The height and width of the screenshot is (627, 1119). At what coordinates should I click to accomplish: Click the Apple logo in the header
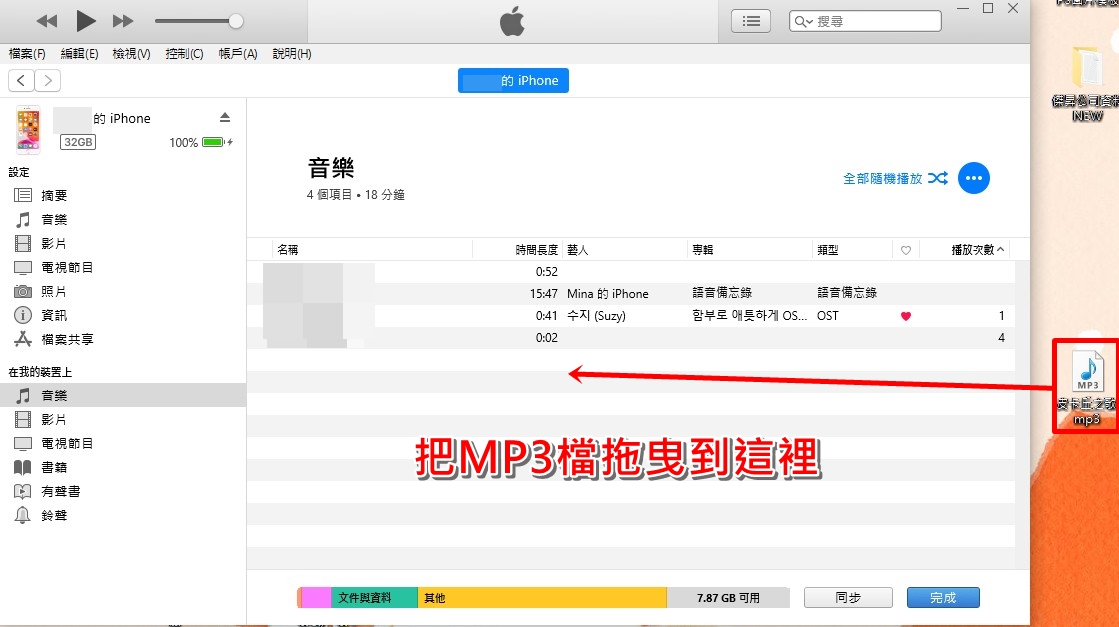[512, 21]
